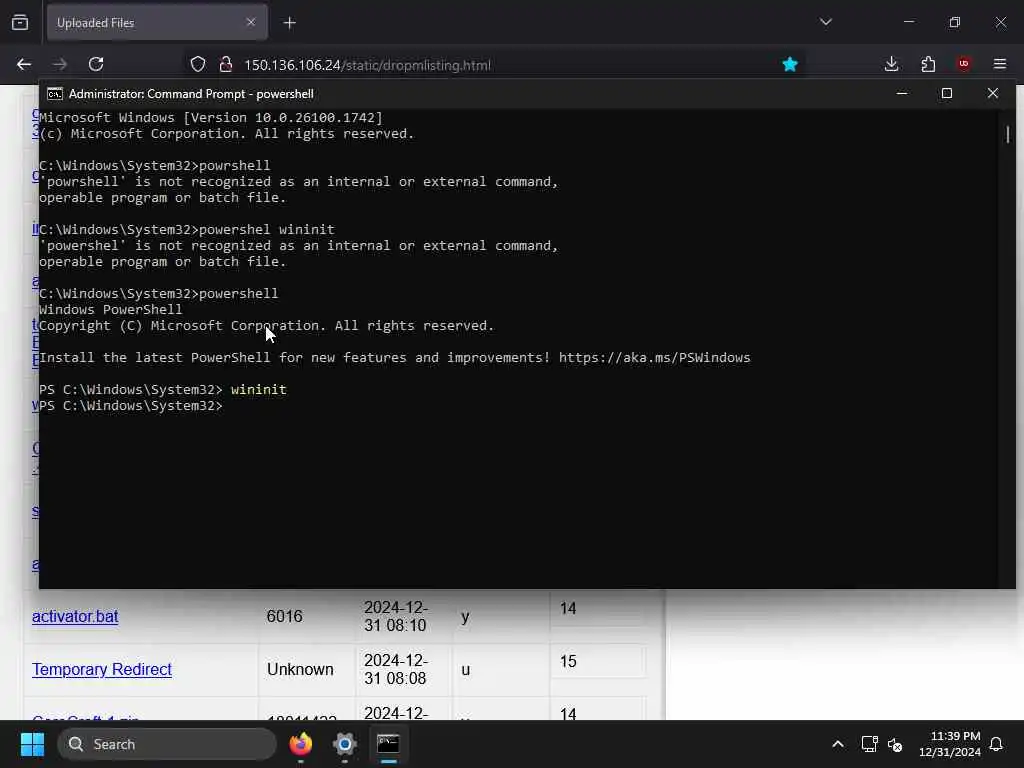The image size is (1024, 768).
Task: Reload the current page
Action: coord(96,64)
